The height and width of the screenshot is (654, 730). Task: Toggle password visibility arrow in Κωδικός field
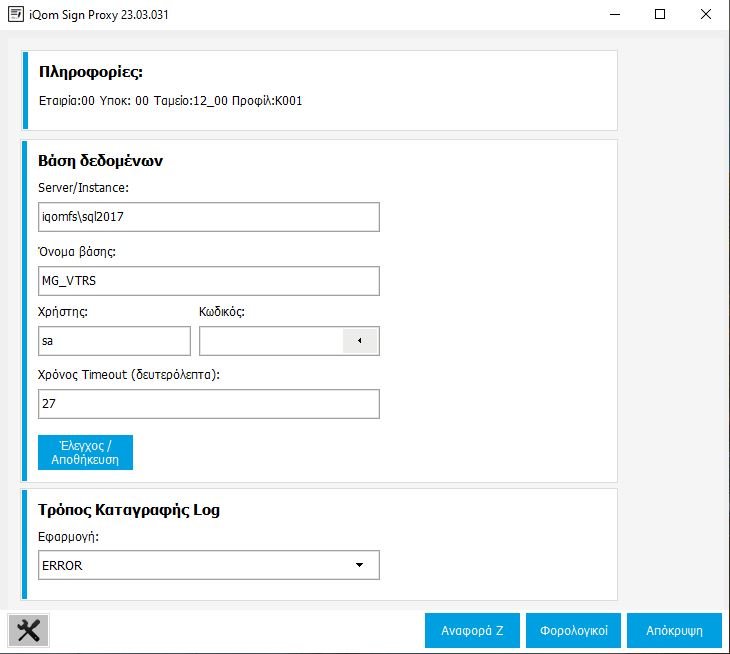tap(359, 341)
